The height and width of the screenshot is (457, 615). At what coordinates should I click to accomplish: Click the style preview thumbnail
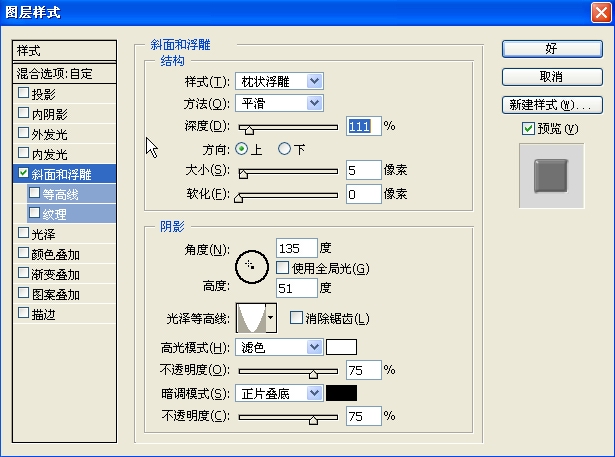tap(551, 176)
